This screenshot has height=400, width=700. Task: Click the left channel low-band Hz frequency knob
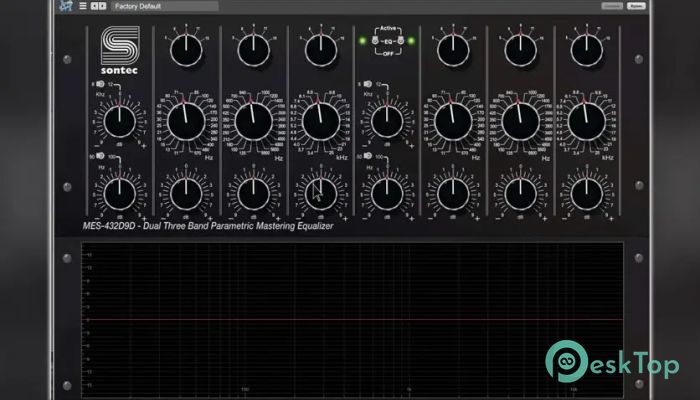tap(185, 121)
